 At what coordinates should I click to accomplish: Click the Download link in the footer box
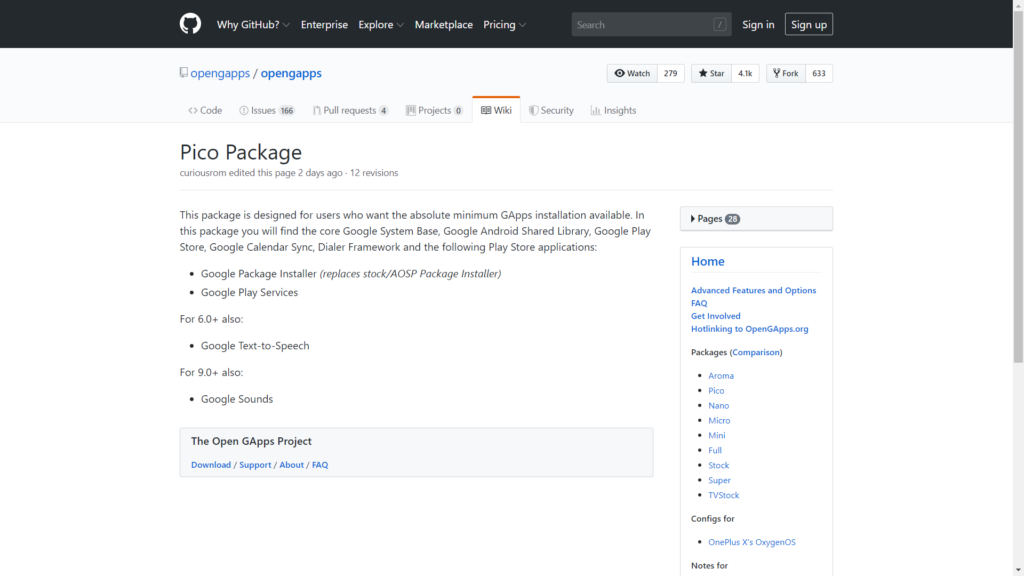click(211, 466)
